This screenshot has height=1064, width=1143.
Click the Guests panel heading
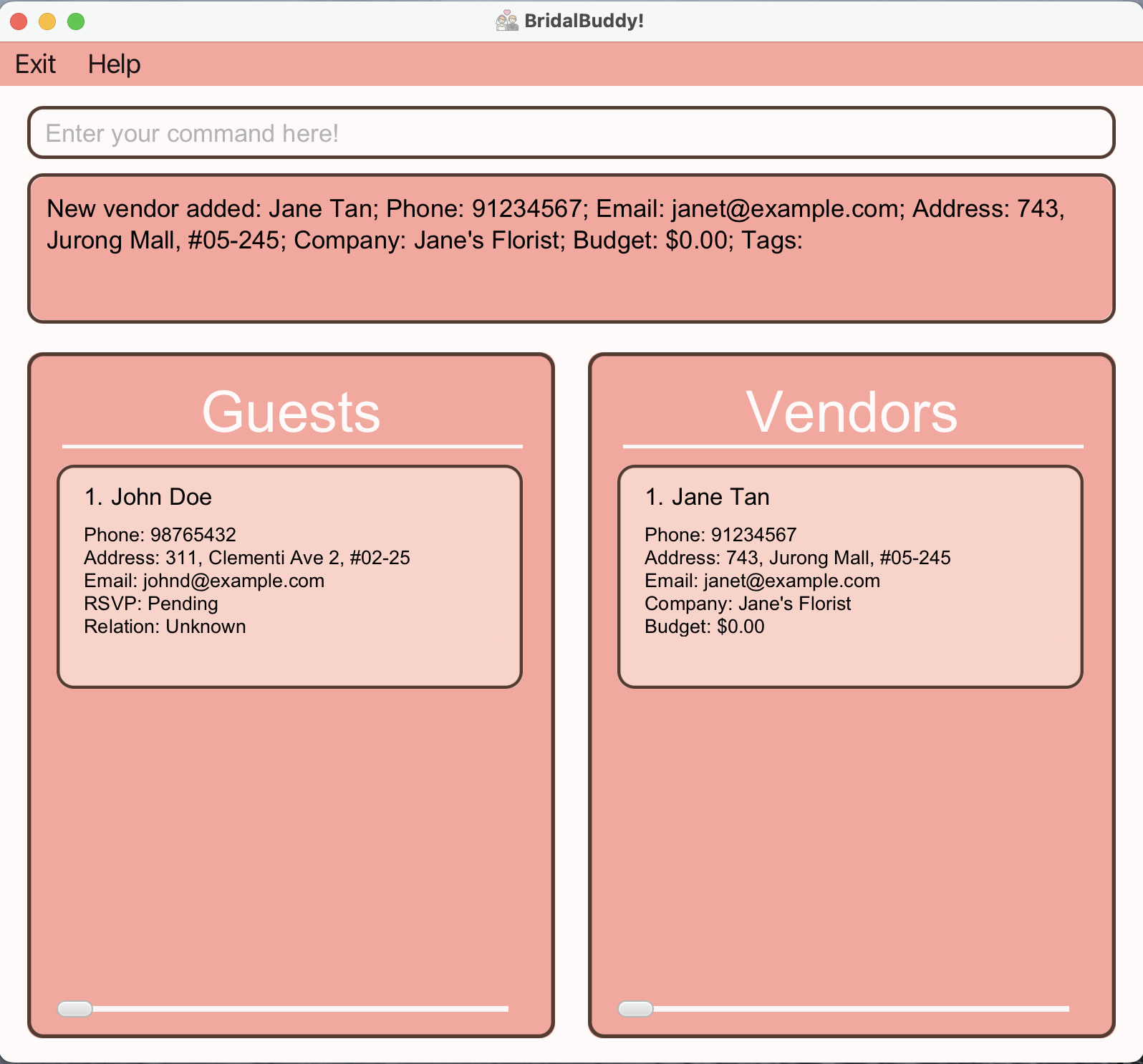pos(291,412)
